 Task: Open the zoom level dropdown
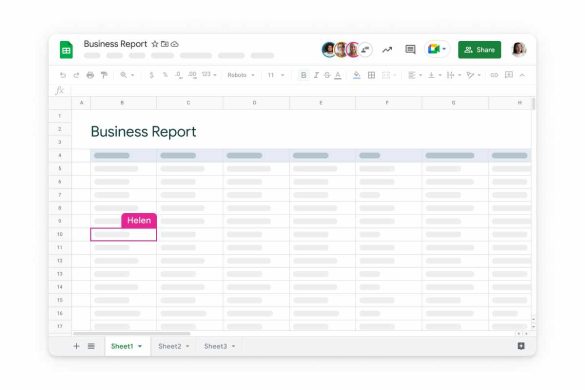tap(127, 75)
